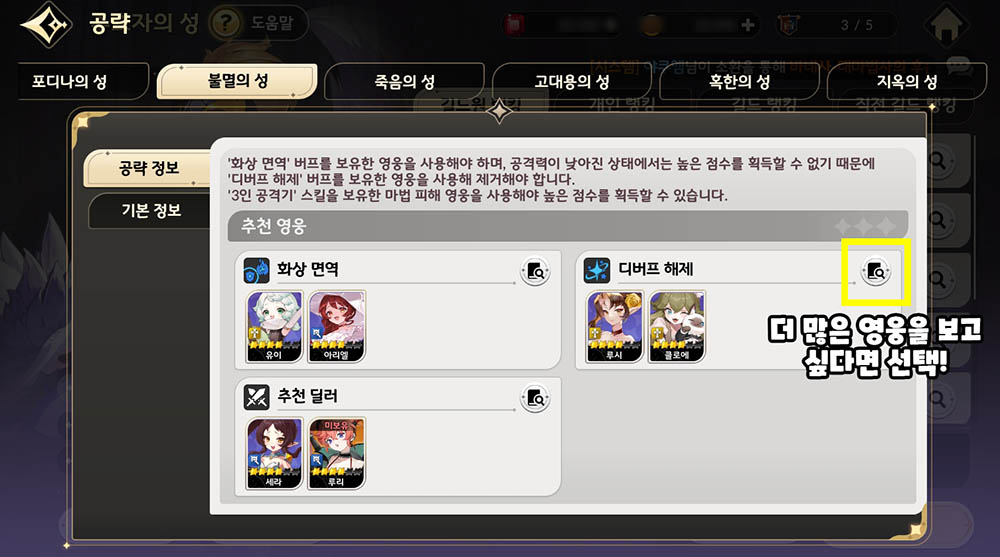This screenshot has height=557, width=1000.
Task: Open more heroes for 디버프 해제
Action: tap(876, 272)
